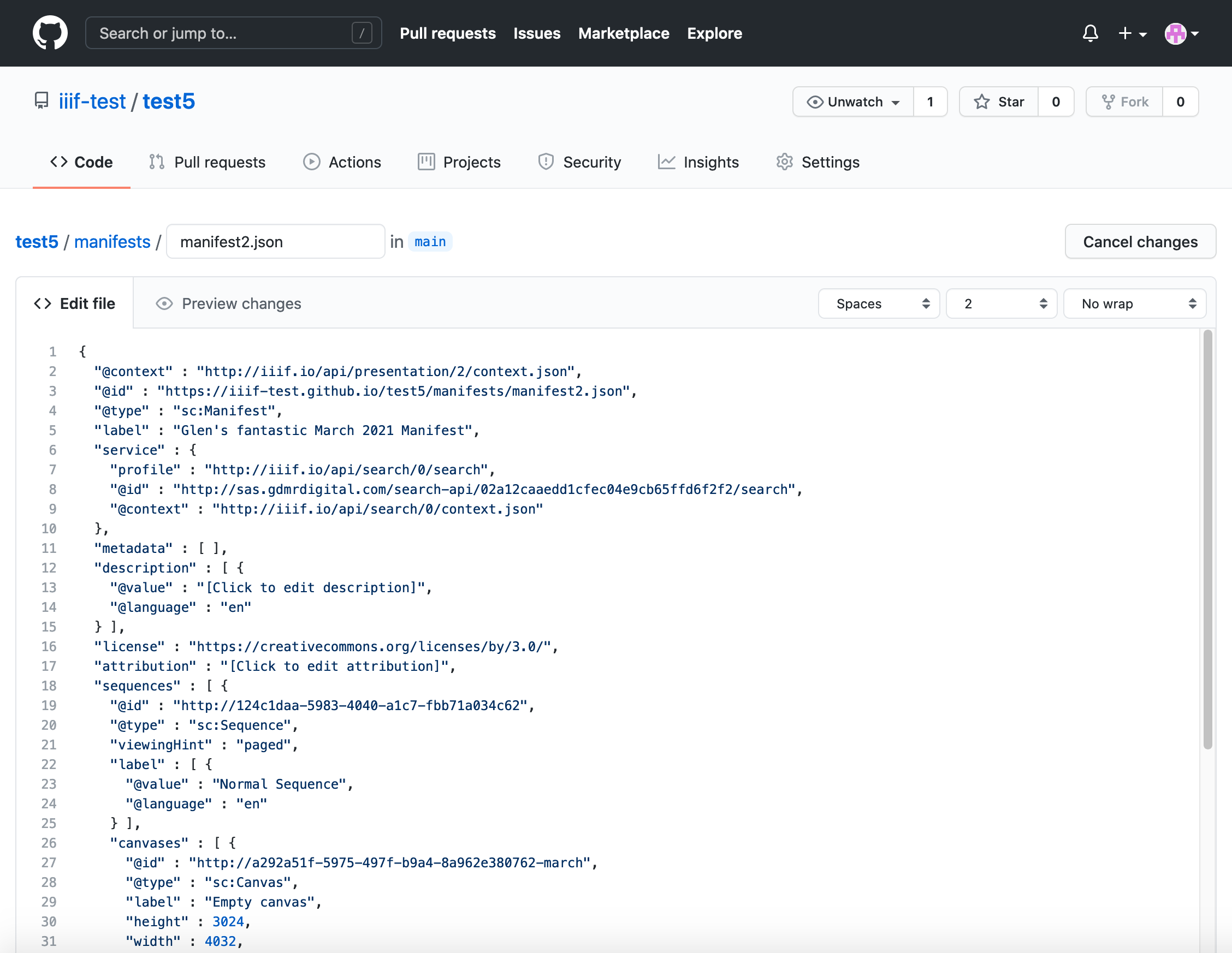Click the code brackets icon in the Code tab

(x=58, y=162)
